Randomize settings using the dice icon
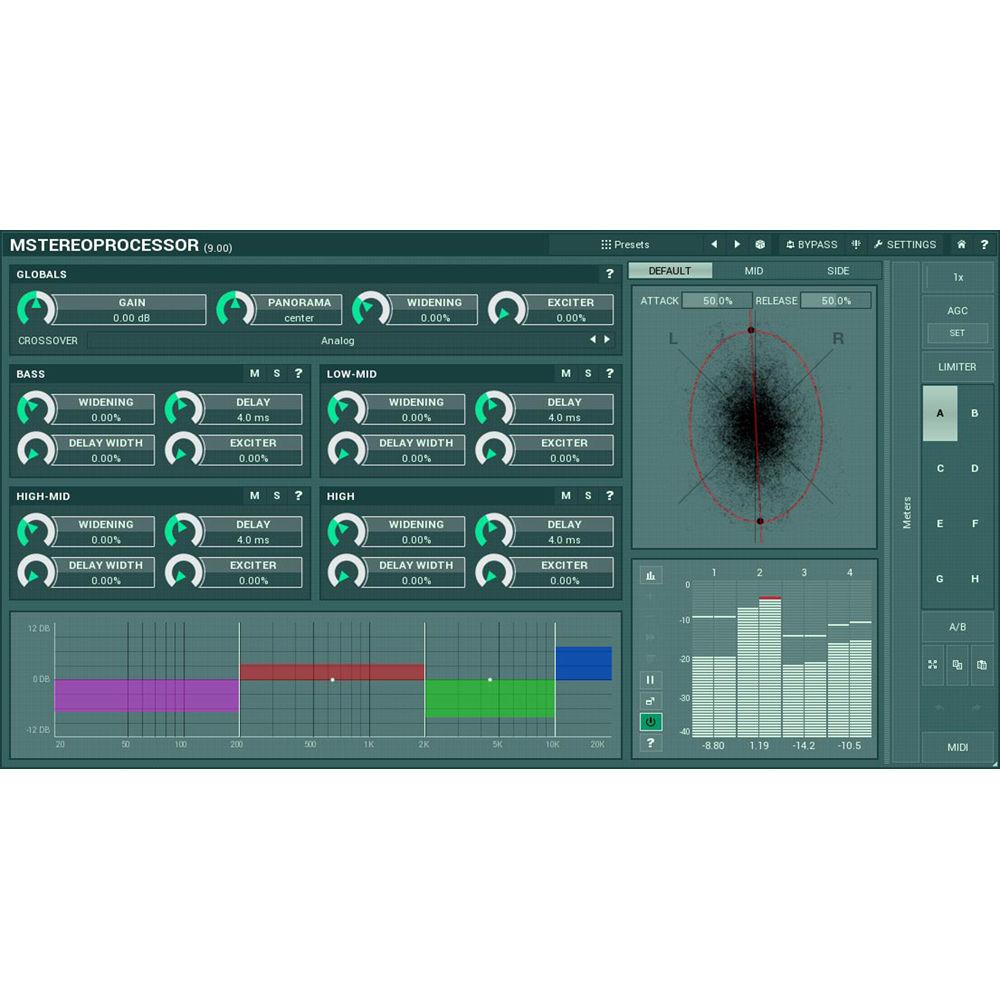The width and height of the screenshot is (1000, 1000). (760, 244)
